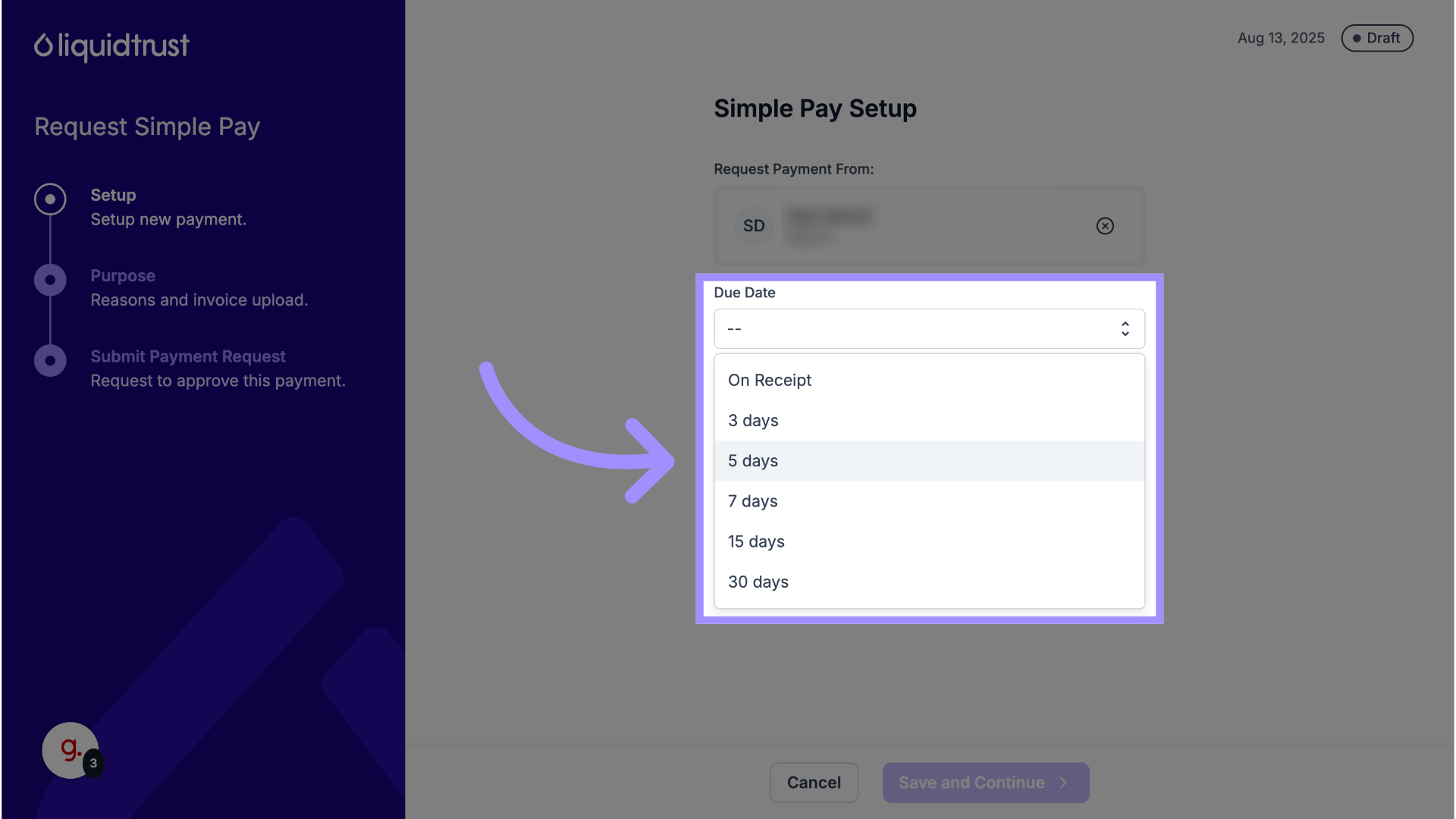Click the Purpose step label
Image resolution: width=1456 pixels, height=819 pixels.
point(123,276)
